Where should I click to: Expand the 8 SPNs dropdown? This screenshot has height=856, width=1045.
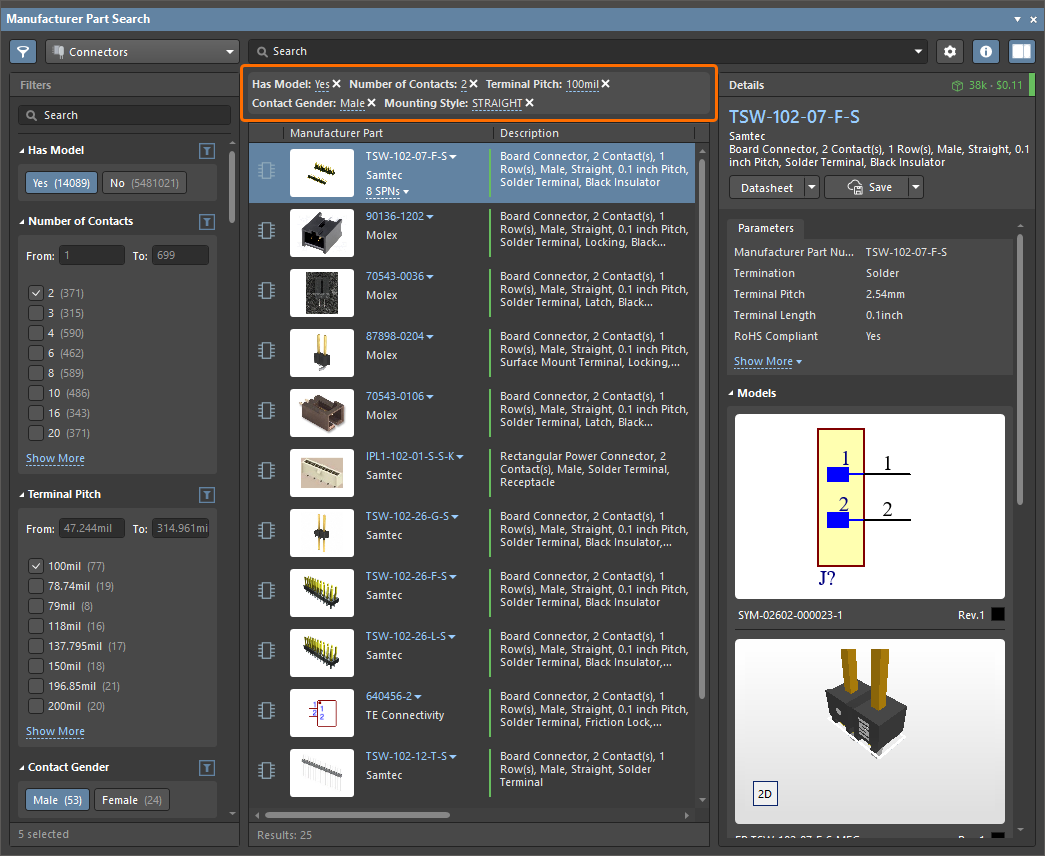click(x=387, y=191)
